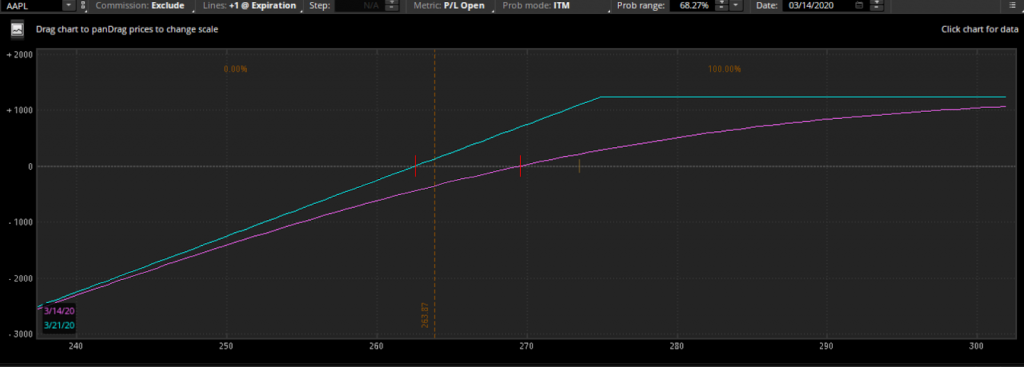Click the red breakeven marker on magenta line
The height and width of the screenshot is (367, 1024).
pos(520,166)
